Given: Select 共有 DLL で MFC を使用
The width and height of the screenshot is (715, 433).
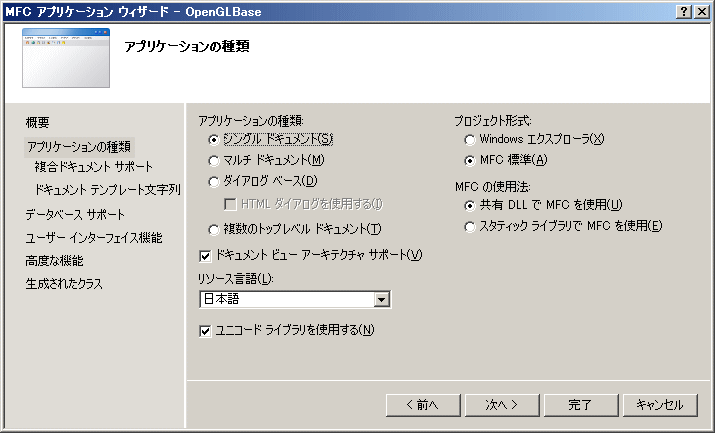Looking at the screenshot, I should point(470,206).
